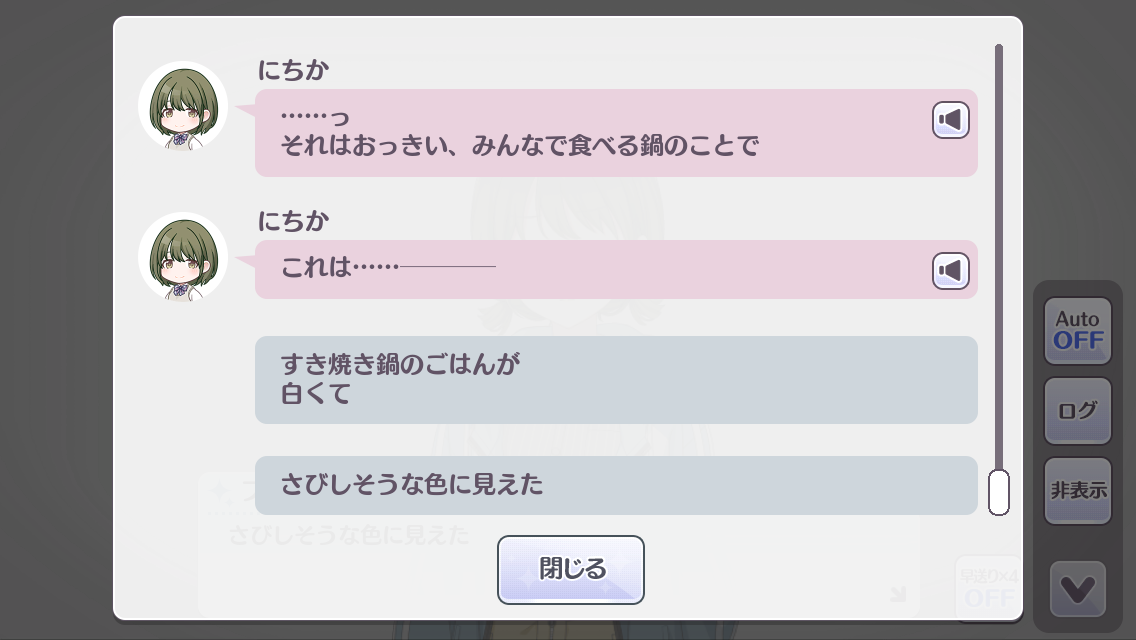Click the first にちか speaker name
The width and height of the screenshot is (1136, 640).
[293, 70]
